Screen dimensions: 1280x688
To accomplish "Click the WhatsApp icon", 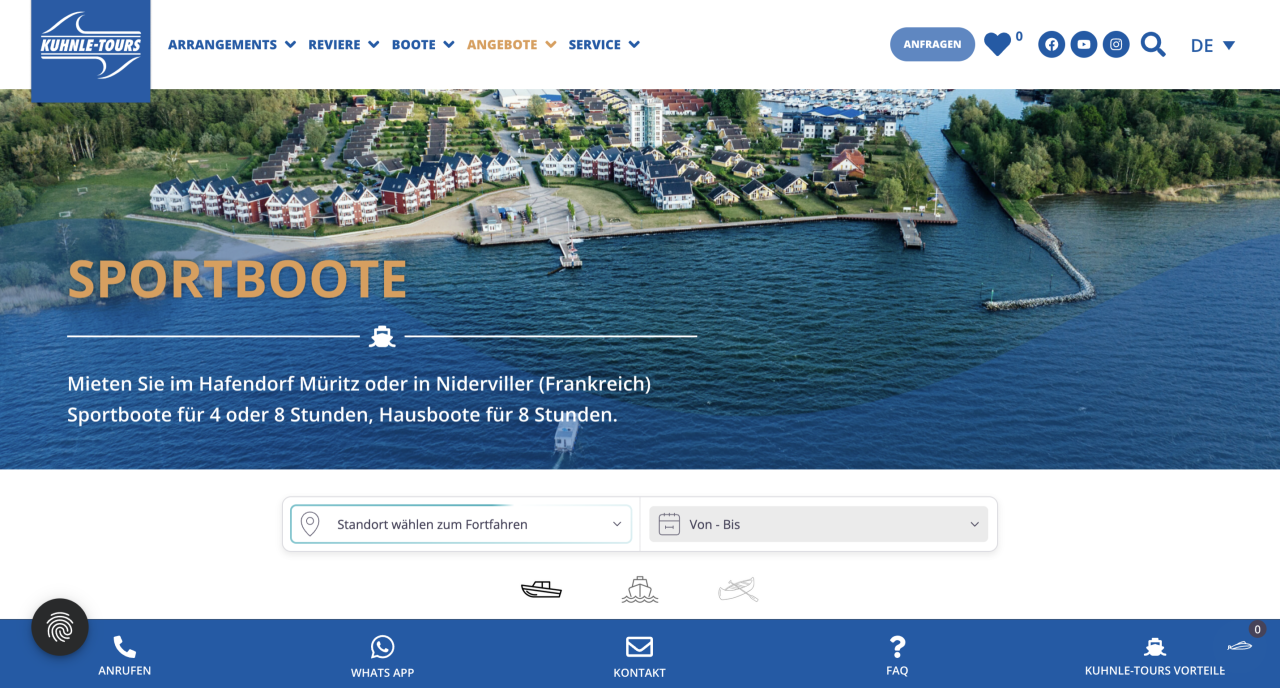I will pos(382,647).
